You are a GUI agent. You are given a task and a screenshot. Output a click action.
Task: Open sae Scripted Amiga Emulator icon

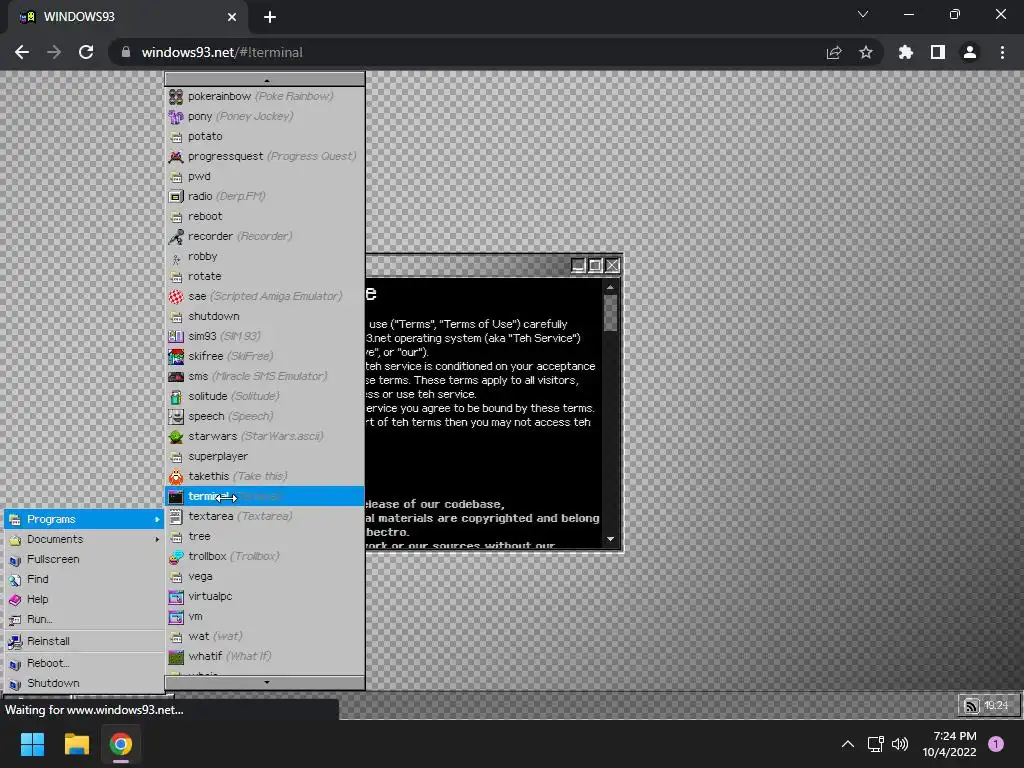(x=176, y=296)
